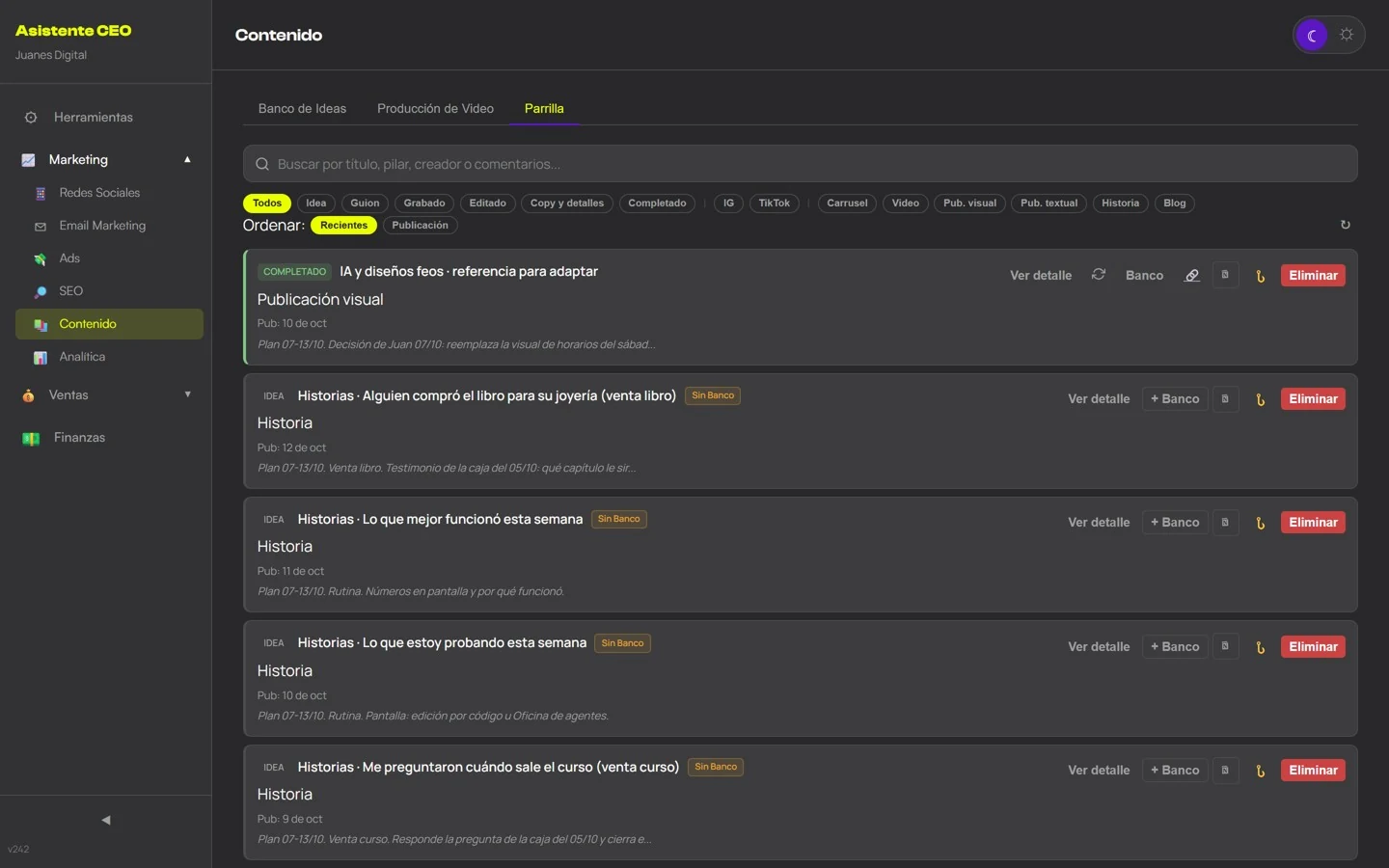Click the refresh icon above the content list

click(1345, 225)
